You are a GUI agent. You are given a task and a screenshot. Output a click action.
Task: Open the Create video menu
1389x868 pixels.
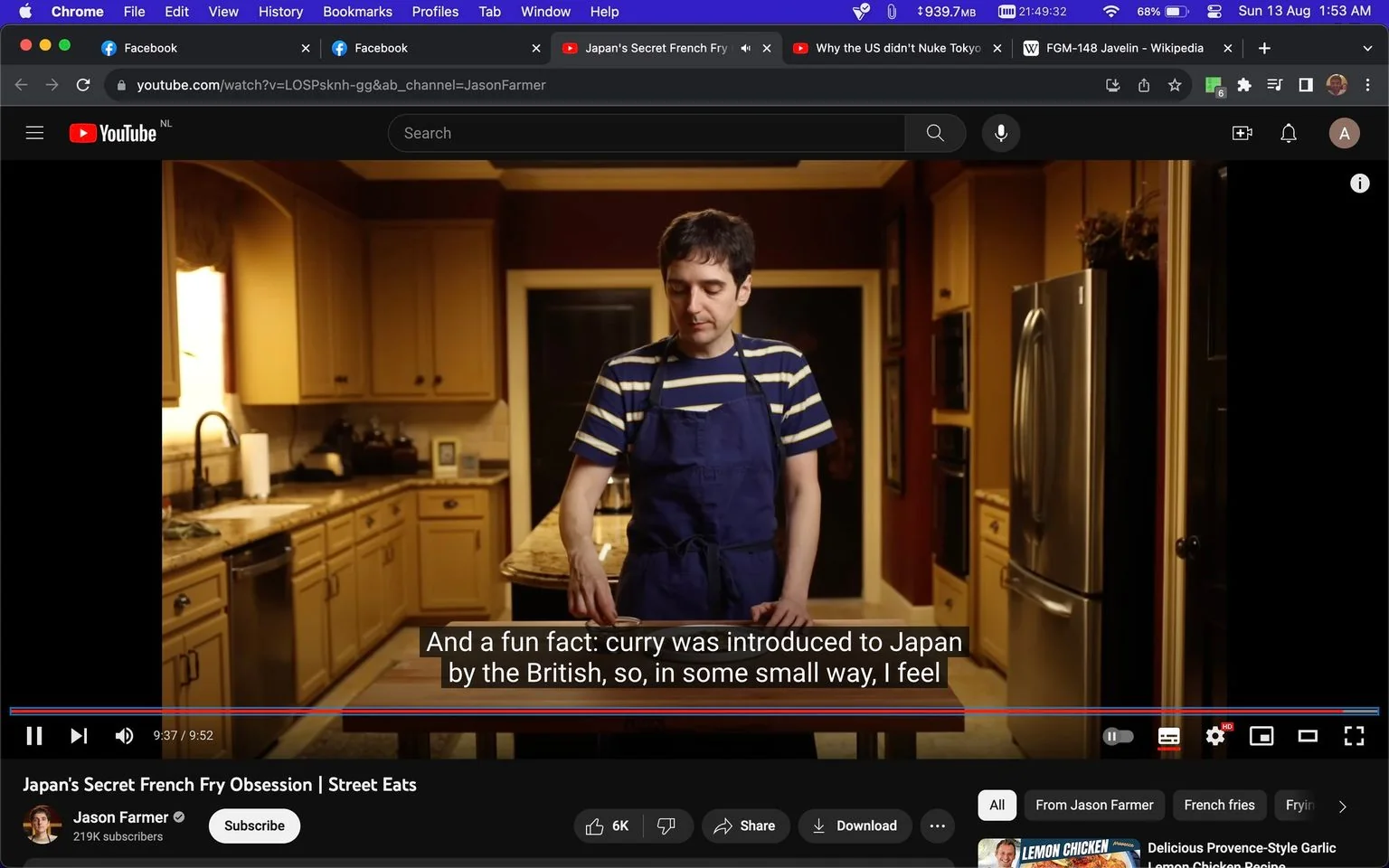coord(1243,133)
